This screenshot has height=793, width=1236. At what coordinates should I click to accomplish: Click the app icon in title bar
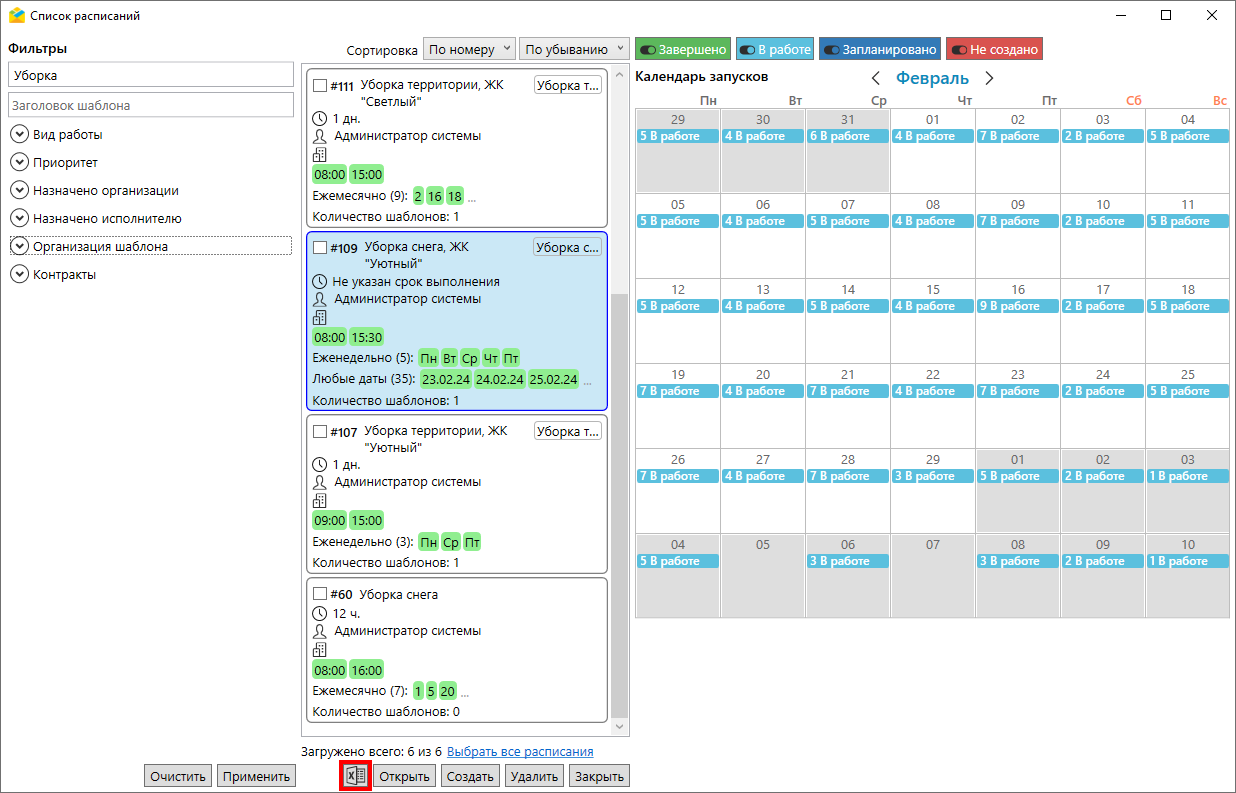[17, 16]
